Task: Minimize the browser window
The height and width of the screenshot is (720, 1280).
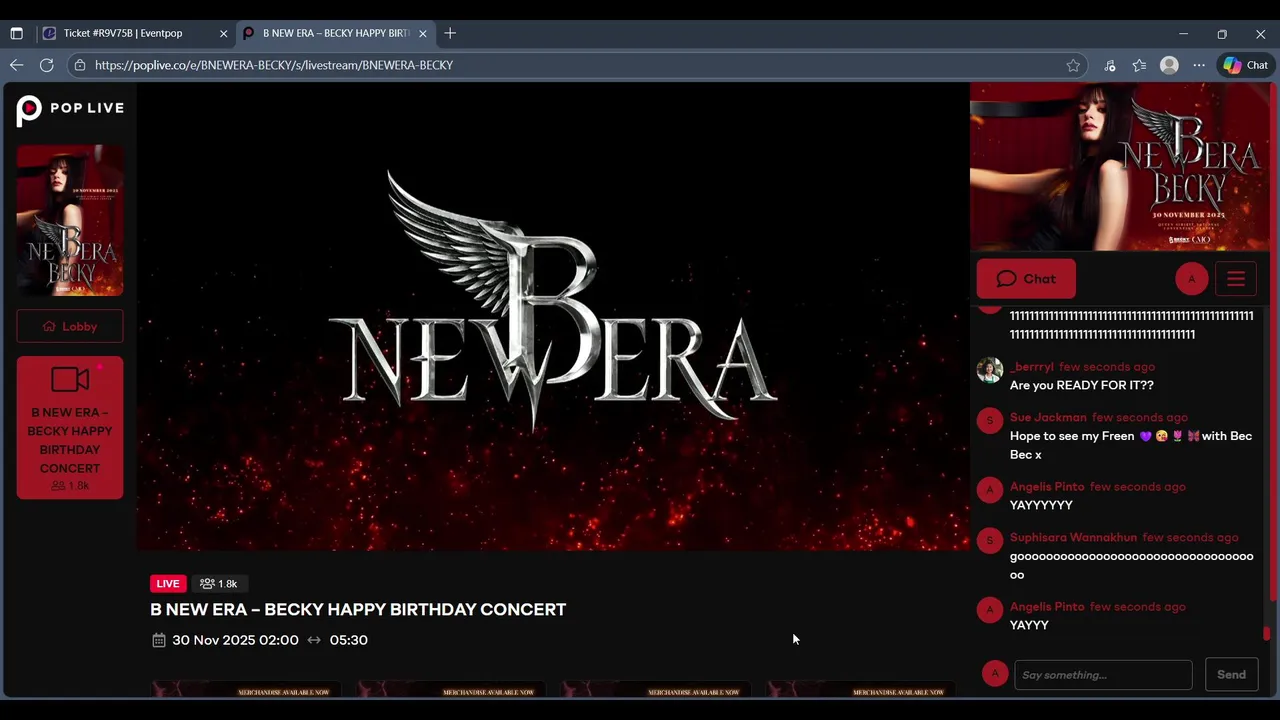Action: (1183, 33)
